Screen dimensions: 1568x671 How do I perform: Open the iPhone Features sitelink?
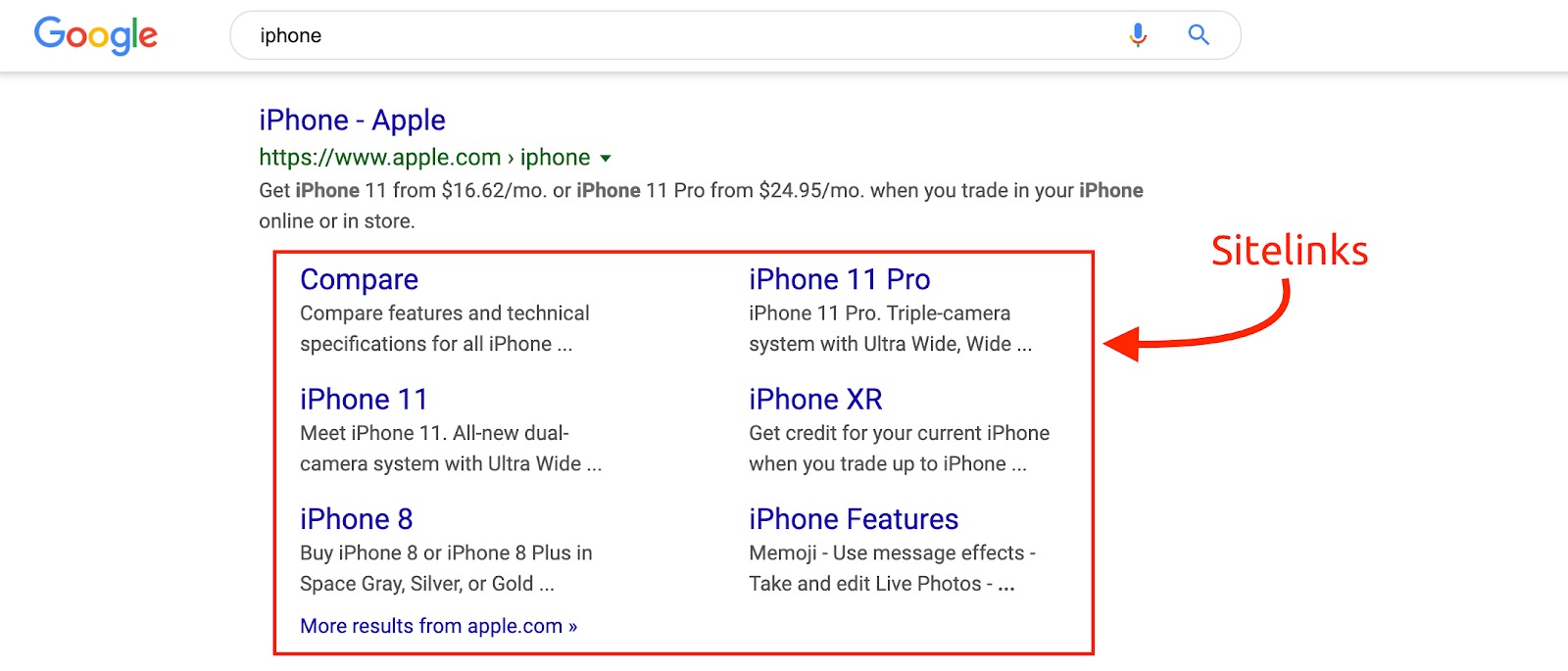point(853,519)
